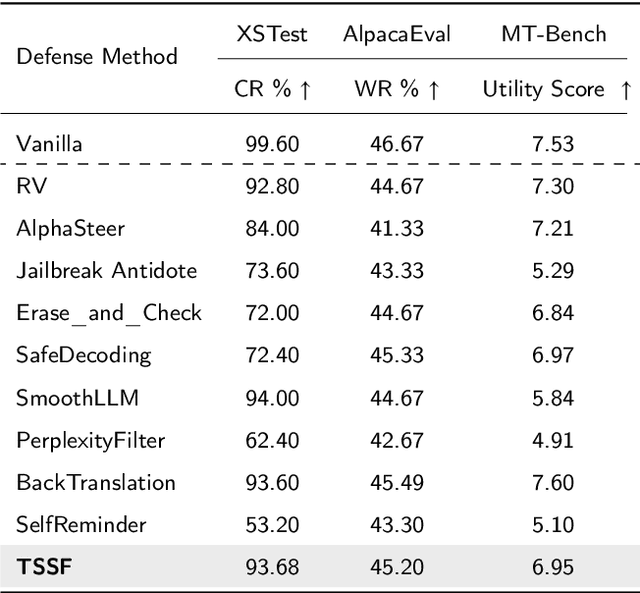The image size is (640, 593).
Task: Select the PerplexityFilter row label
Action: pyautogui.click(x=90, y=440)
